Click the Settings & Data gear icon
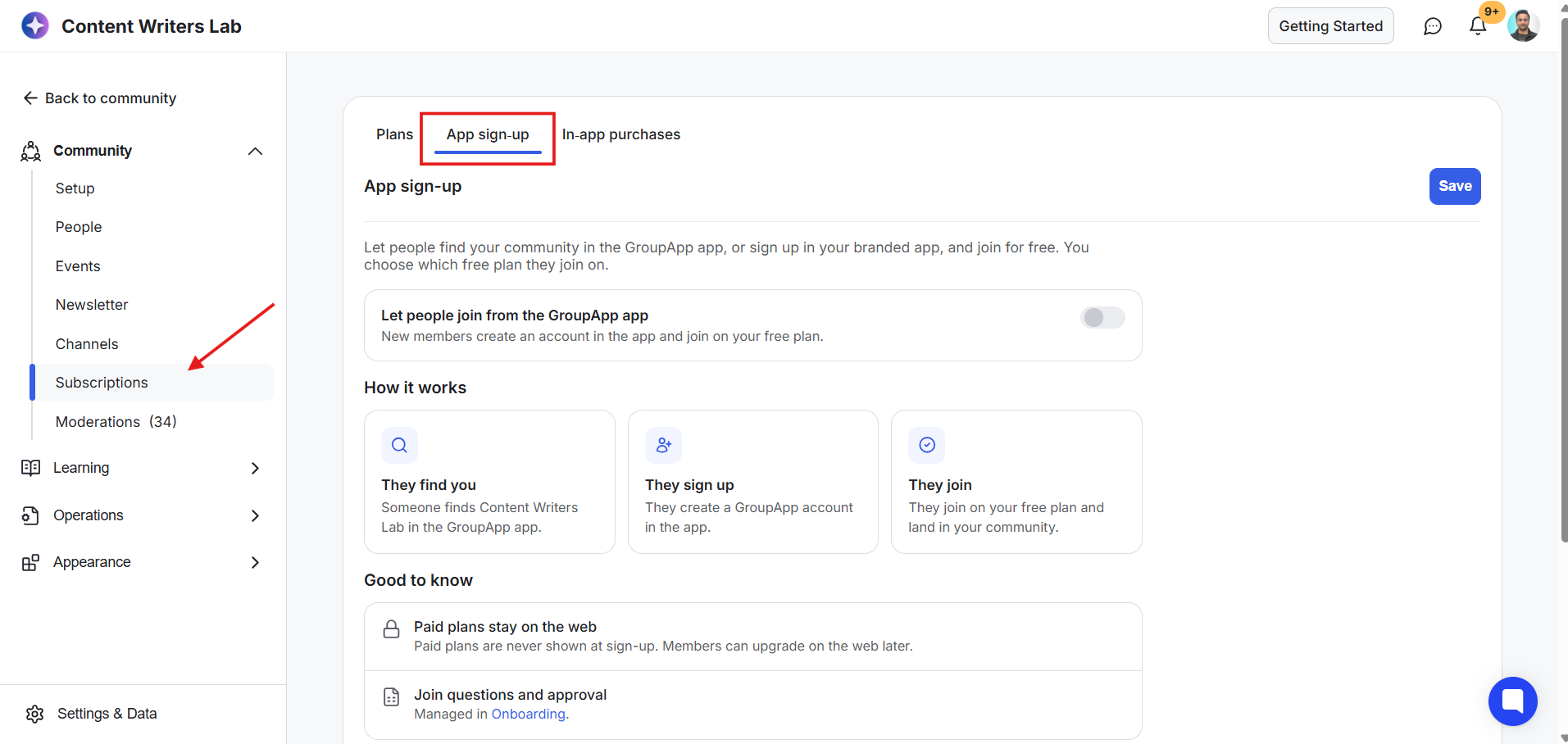 tap(35, 714)
